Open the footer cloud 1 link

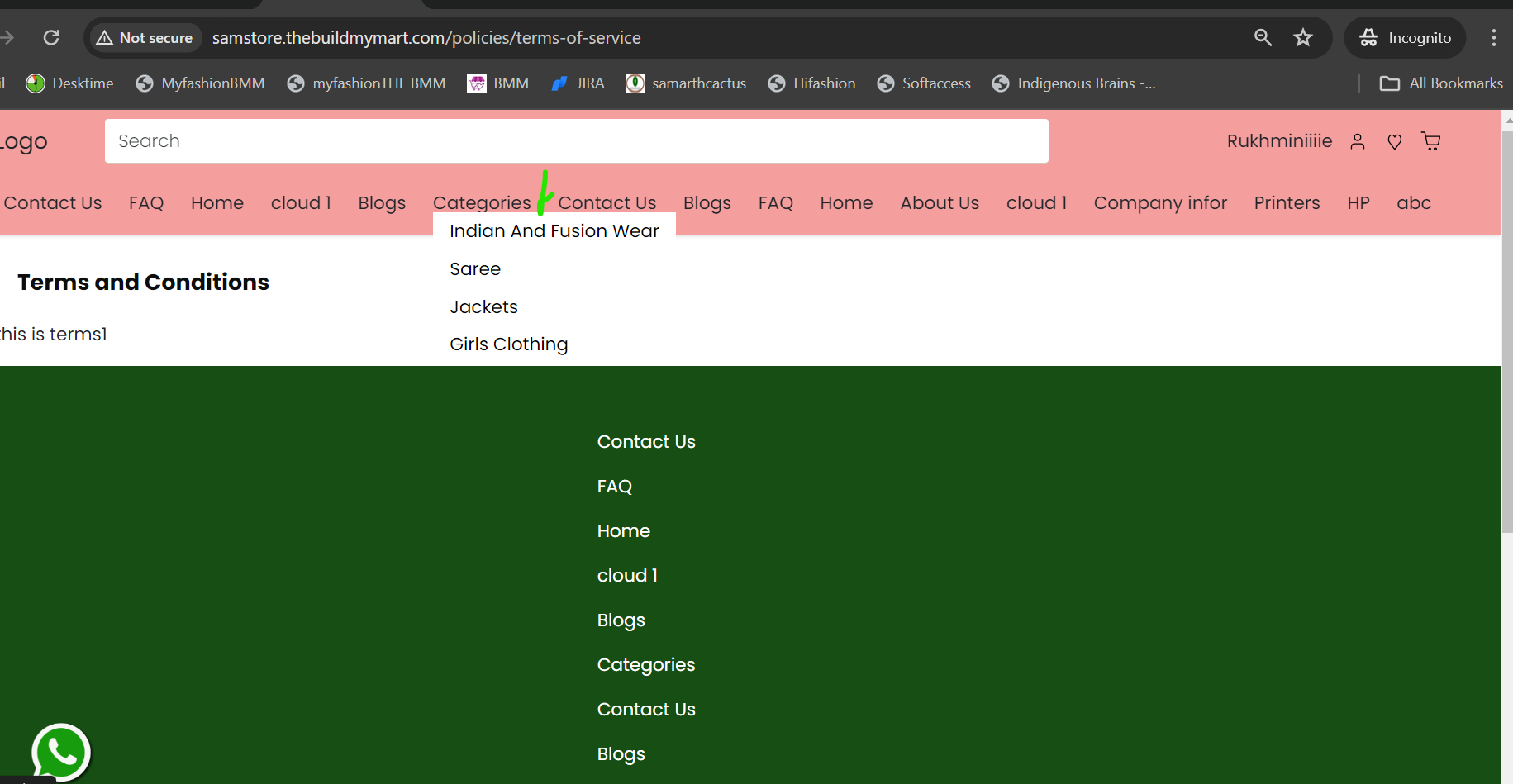pos(627,576)
